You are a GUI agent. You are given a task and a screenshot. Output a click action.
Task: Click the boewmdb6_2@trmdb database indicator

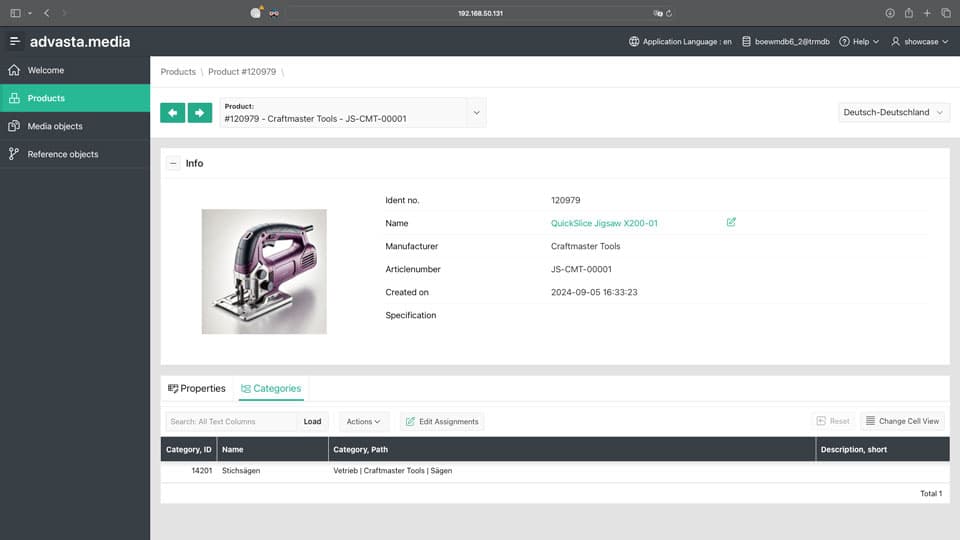786,42
